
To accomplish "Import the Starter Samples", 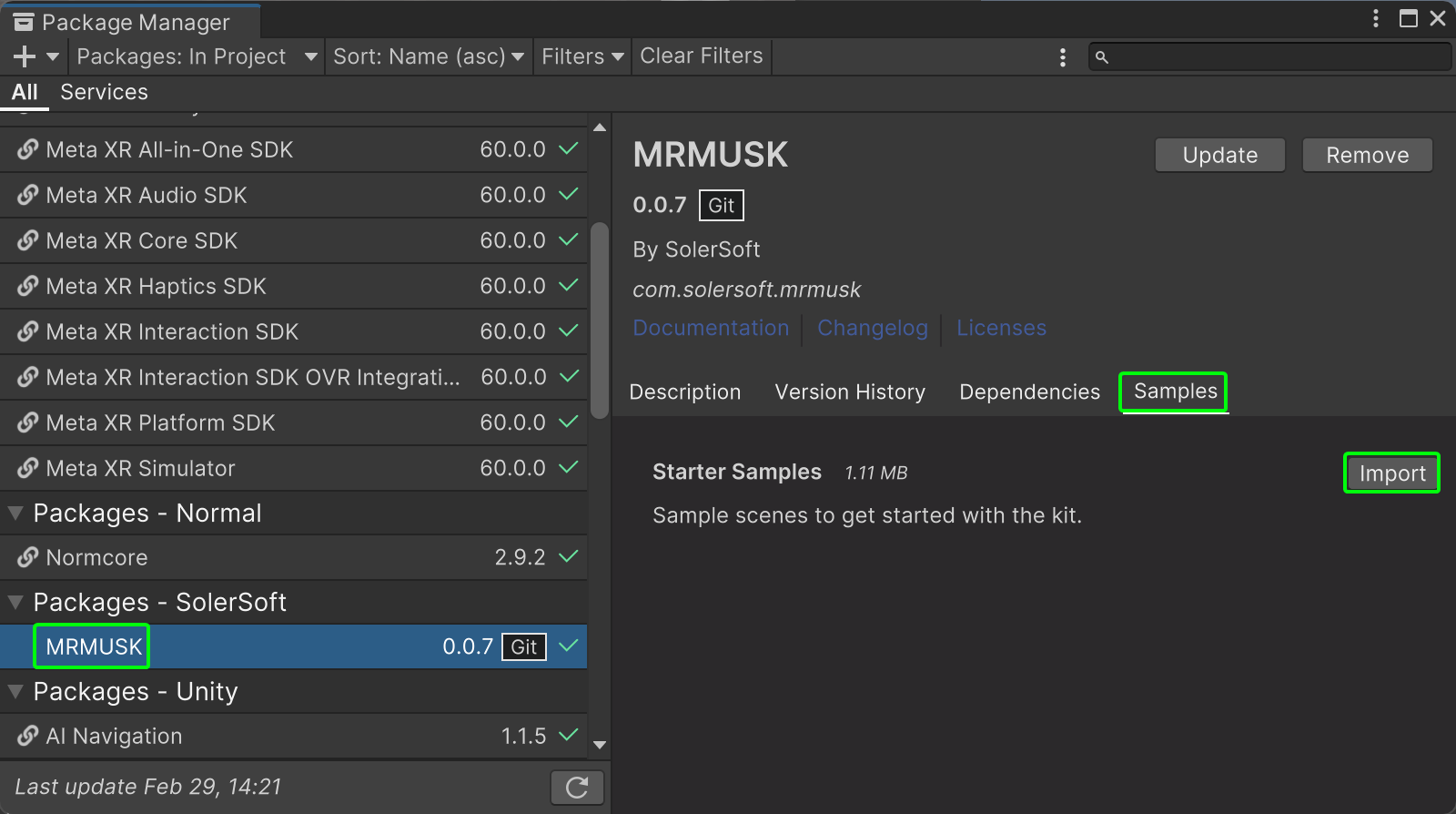I will 1391,473.
